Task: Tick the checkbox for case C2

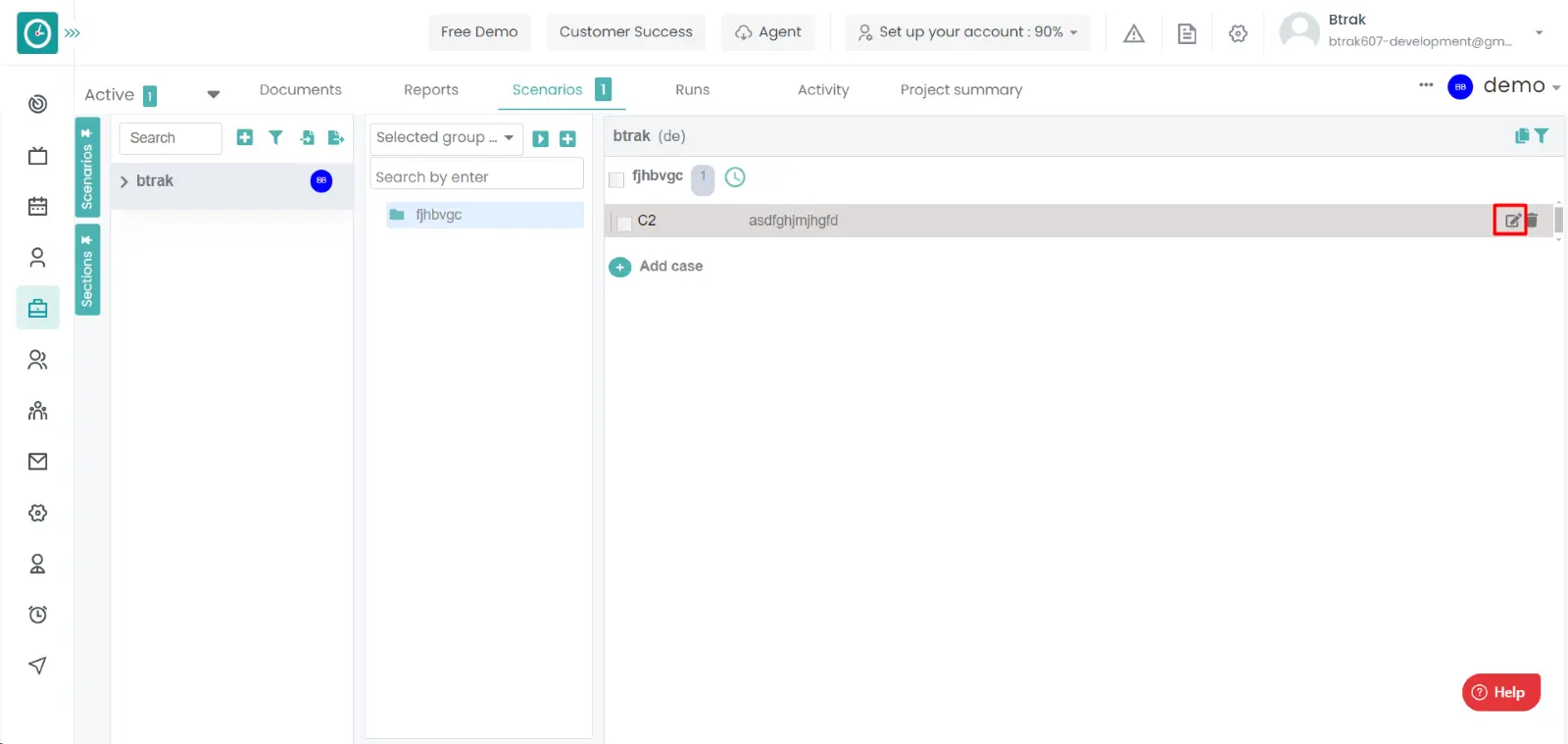Action: (624, 223)
